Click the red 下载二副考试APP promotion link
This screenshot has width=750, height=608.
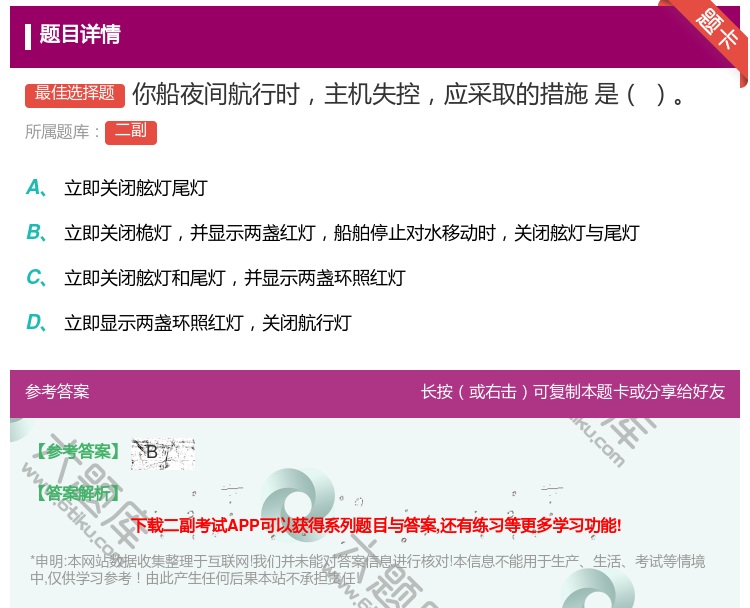377,526
